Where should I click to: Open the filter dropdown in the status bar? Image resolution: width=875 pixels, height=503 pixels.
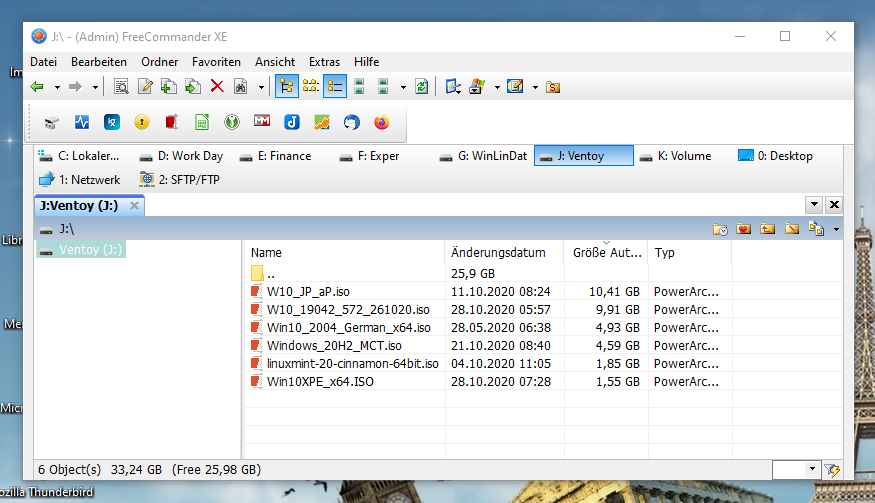[x=812, y=469]
